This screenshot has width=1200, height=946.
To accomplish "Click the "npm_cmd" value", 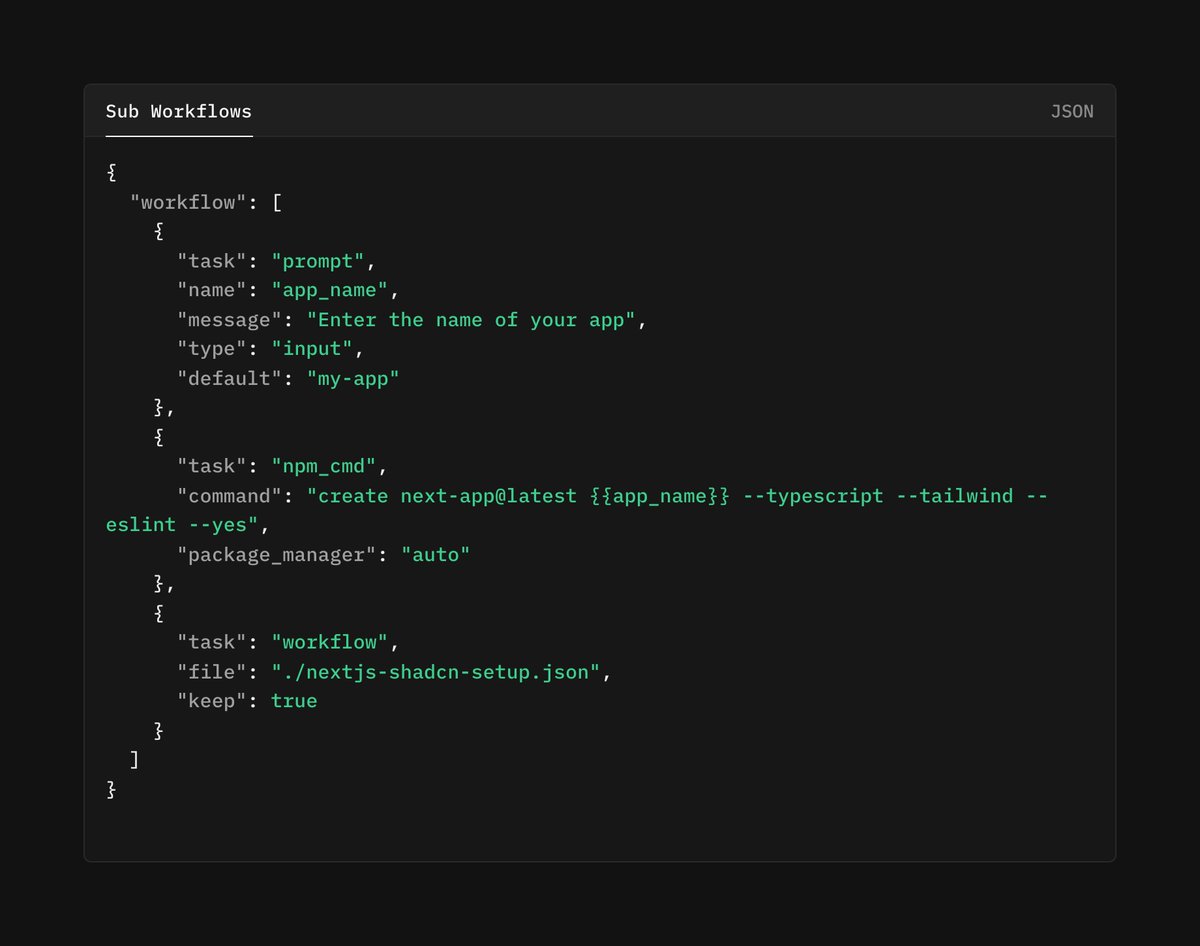I will (x=324, y=466).
